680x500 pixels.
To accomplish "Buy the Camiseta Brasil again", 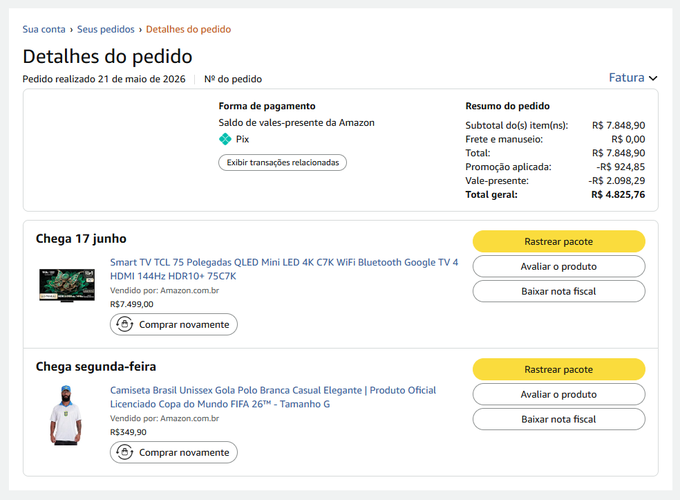I will point(173,452).
